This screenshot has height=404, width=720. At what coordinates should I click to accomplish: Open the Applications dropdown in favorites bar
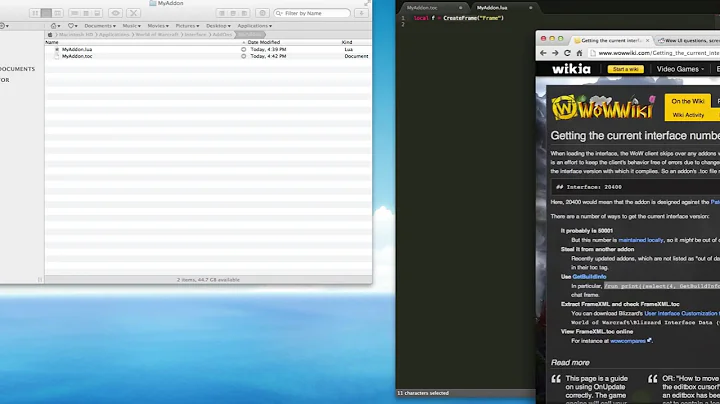coord(255,26)
